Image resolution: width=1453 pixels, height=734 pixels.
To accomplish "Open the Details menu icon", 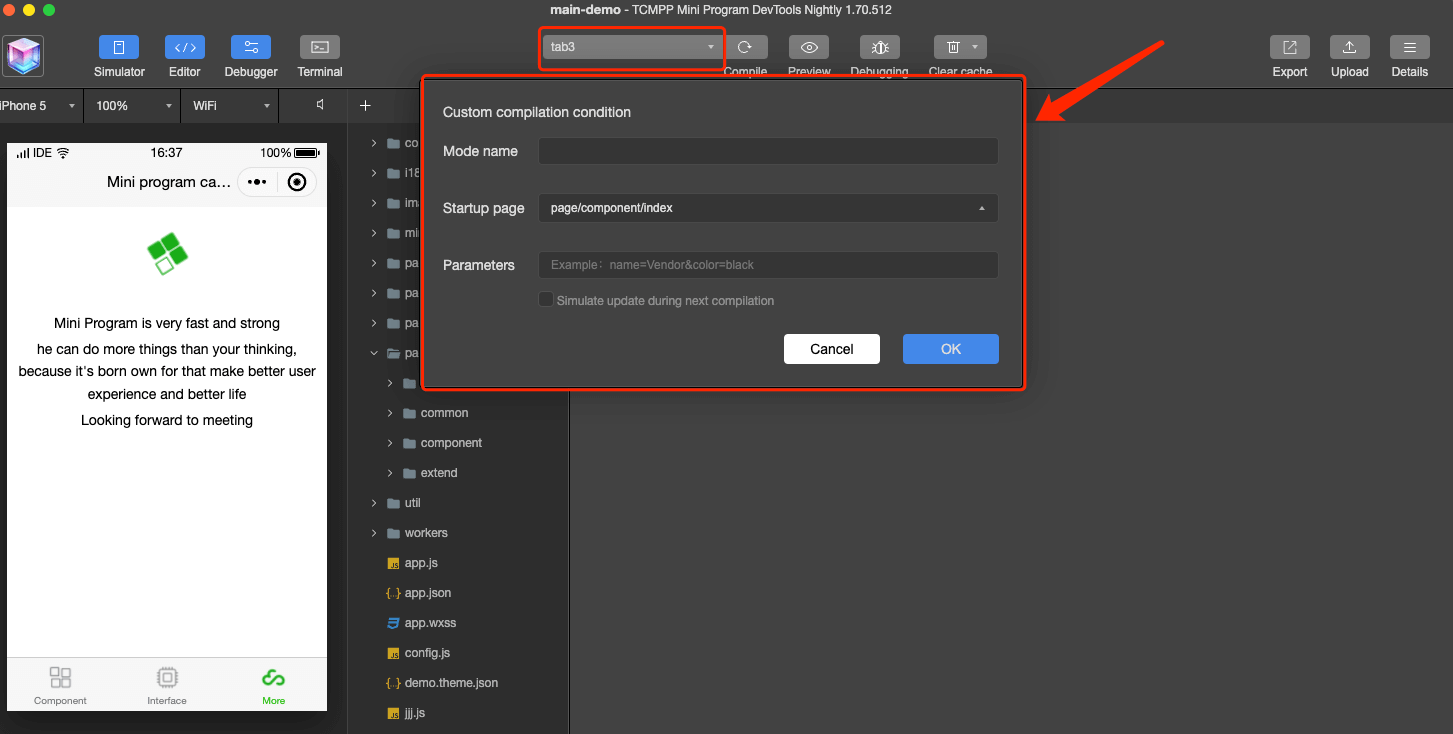I will (x=1409, y=47).
